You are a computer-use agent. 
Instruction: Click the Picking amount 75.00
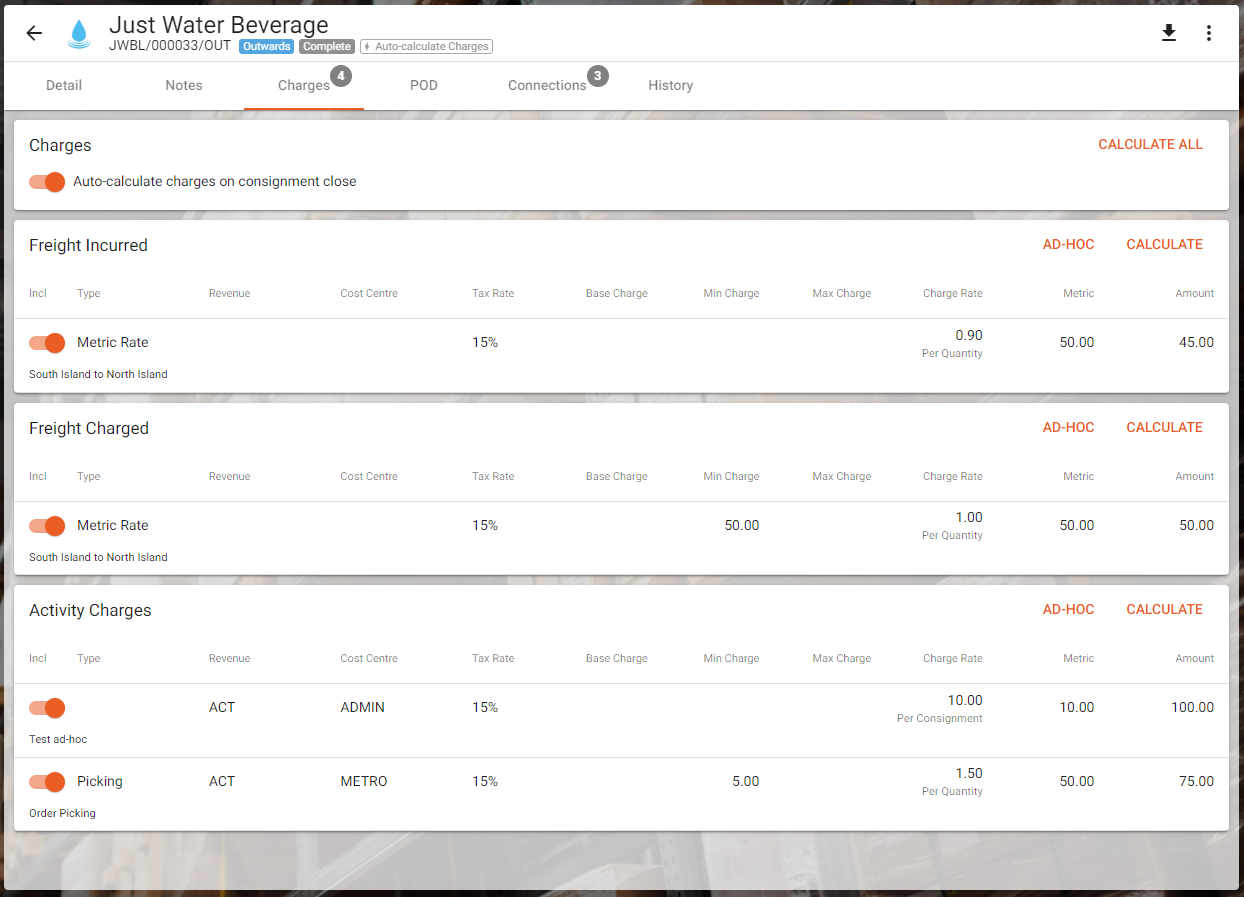pyautogui.click(x=1196, y=781)
